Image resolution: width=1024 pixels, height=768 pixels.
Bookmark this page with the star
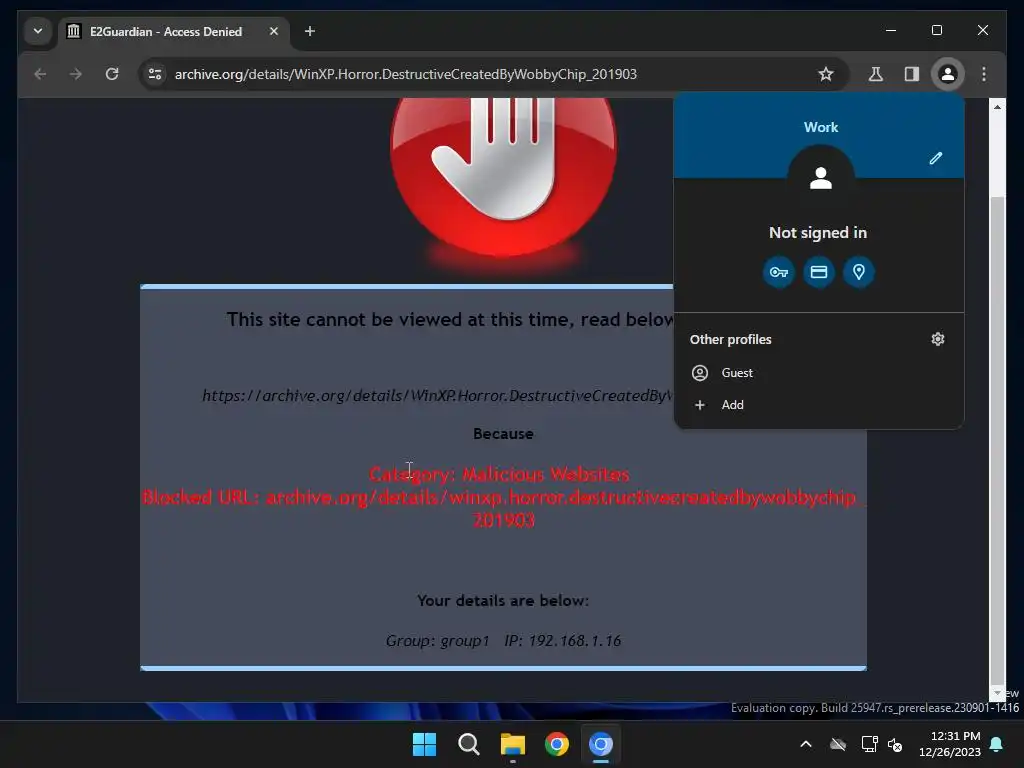[825, 74]
